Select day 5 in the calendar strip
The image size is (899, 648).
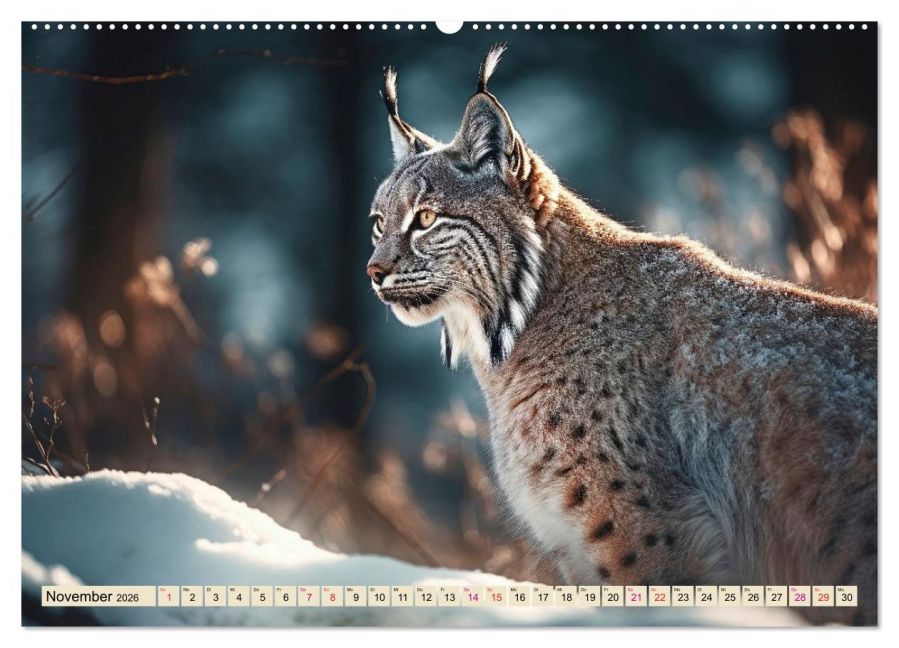(262, 596)
